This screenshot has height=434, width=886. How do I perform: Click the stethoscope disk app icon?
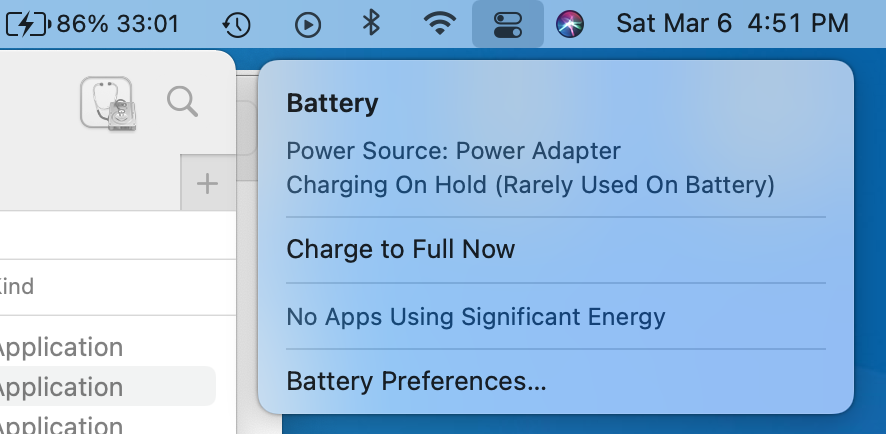(x=108, y=103)
